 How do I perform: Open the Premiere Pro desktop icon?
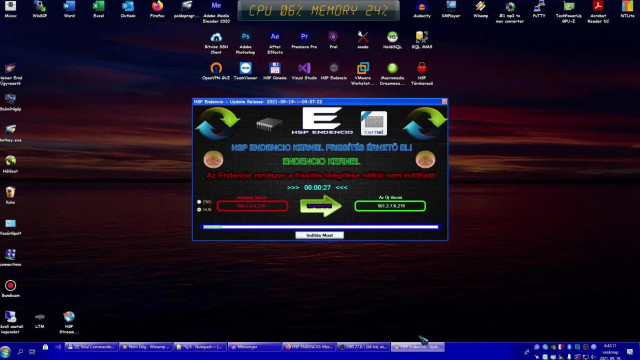304,41
